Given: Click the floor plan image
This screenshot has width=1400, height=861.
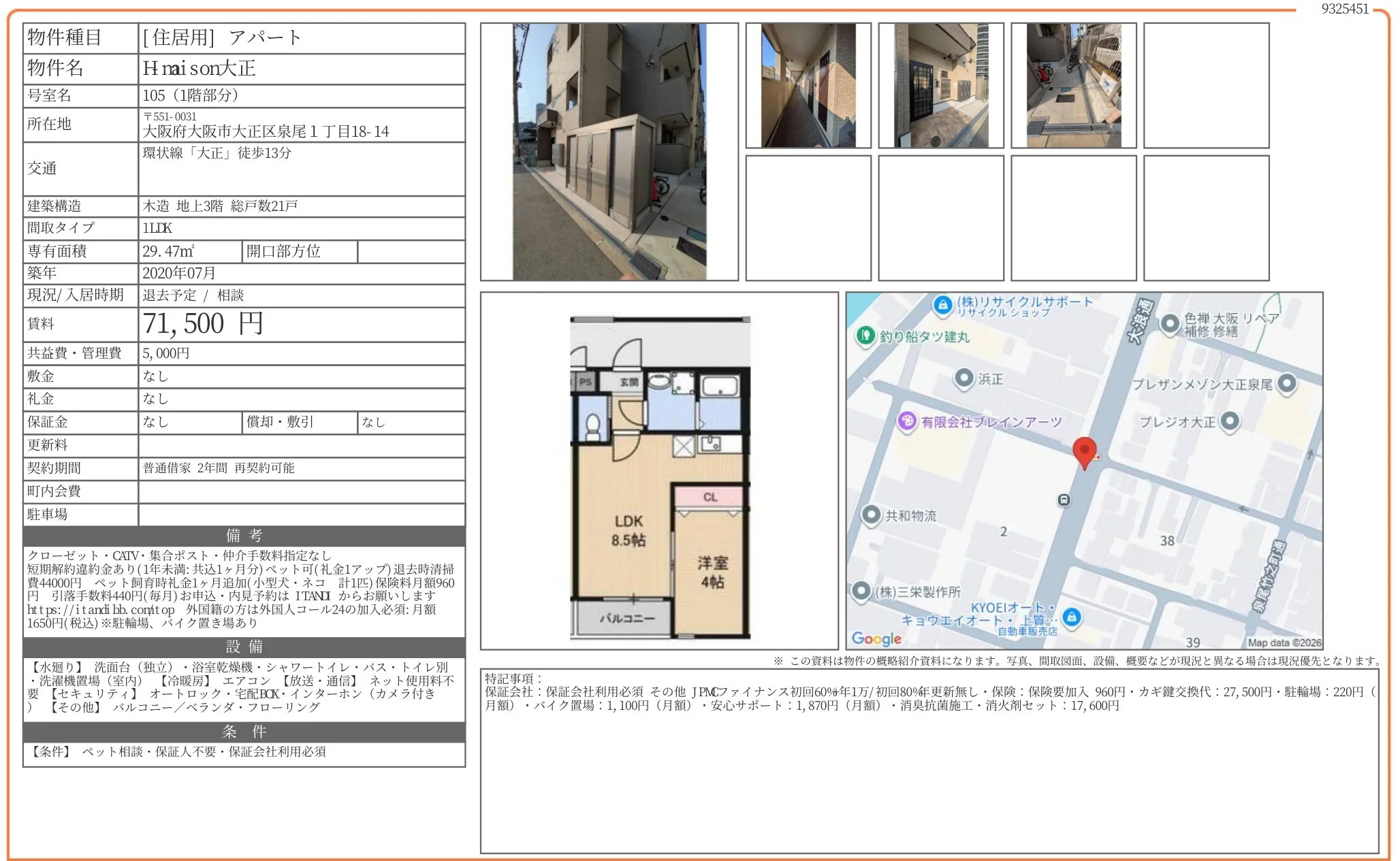Looking at the screenshot, I should [659, 476].
